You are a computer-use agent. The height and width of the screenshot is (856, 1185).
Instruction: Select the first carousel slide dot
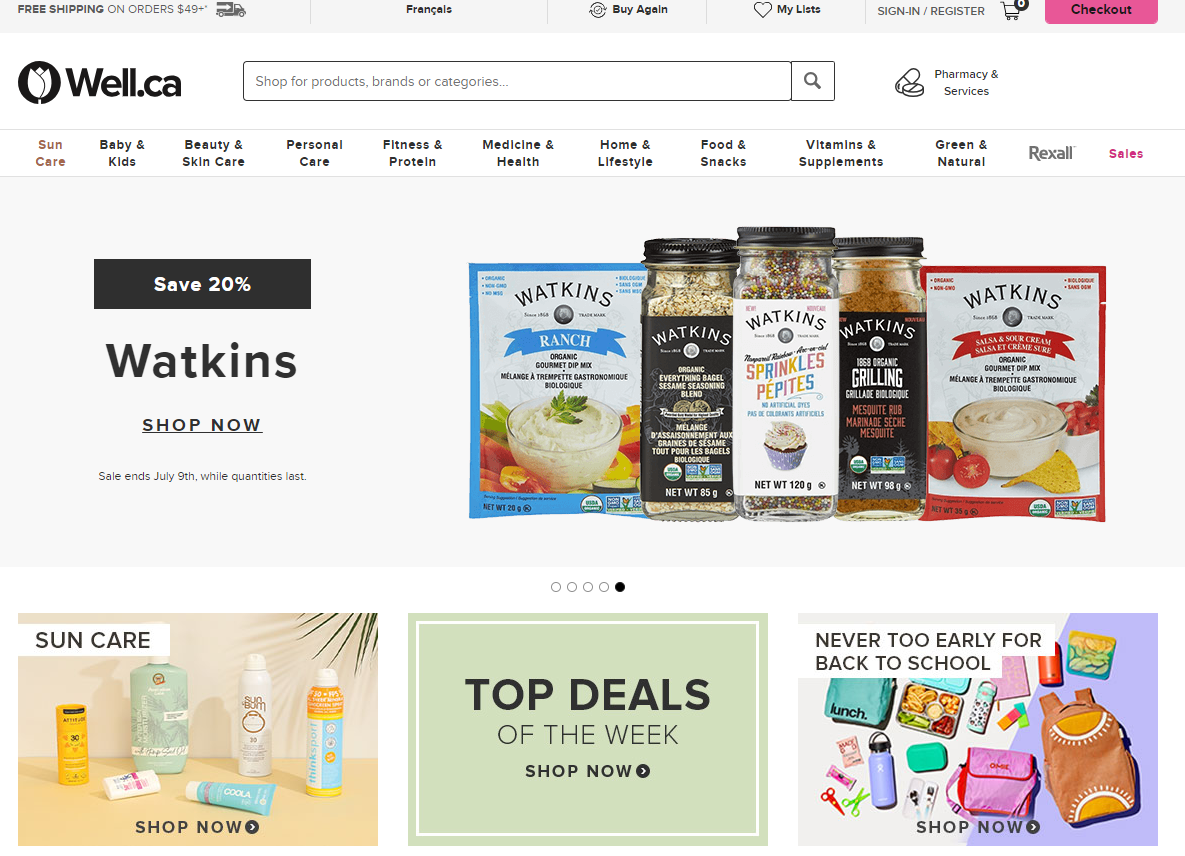click(556, 587)
